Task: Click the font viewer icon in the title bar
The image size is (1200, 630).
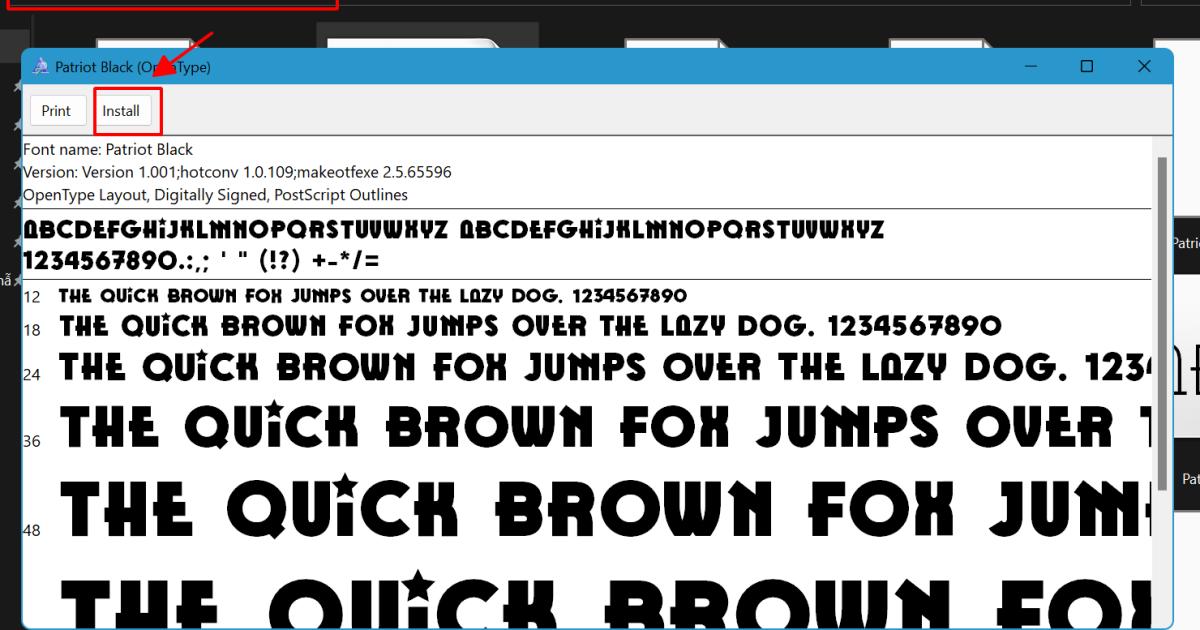Action: (40, 66)
